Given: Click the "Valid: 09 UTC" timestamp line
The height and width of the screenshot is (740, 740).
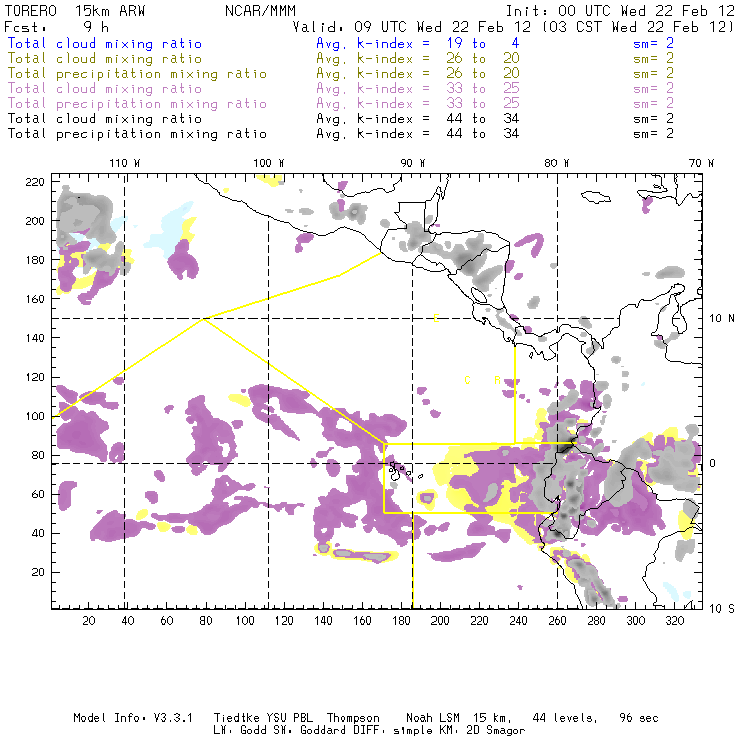Looking at the screenshot, I should (x=513, y=27).
